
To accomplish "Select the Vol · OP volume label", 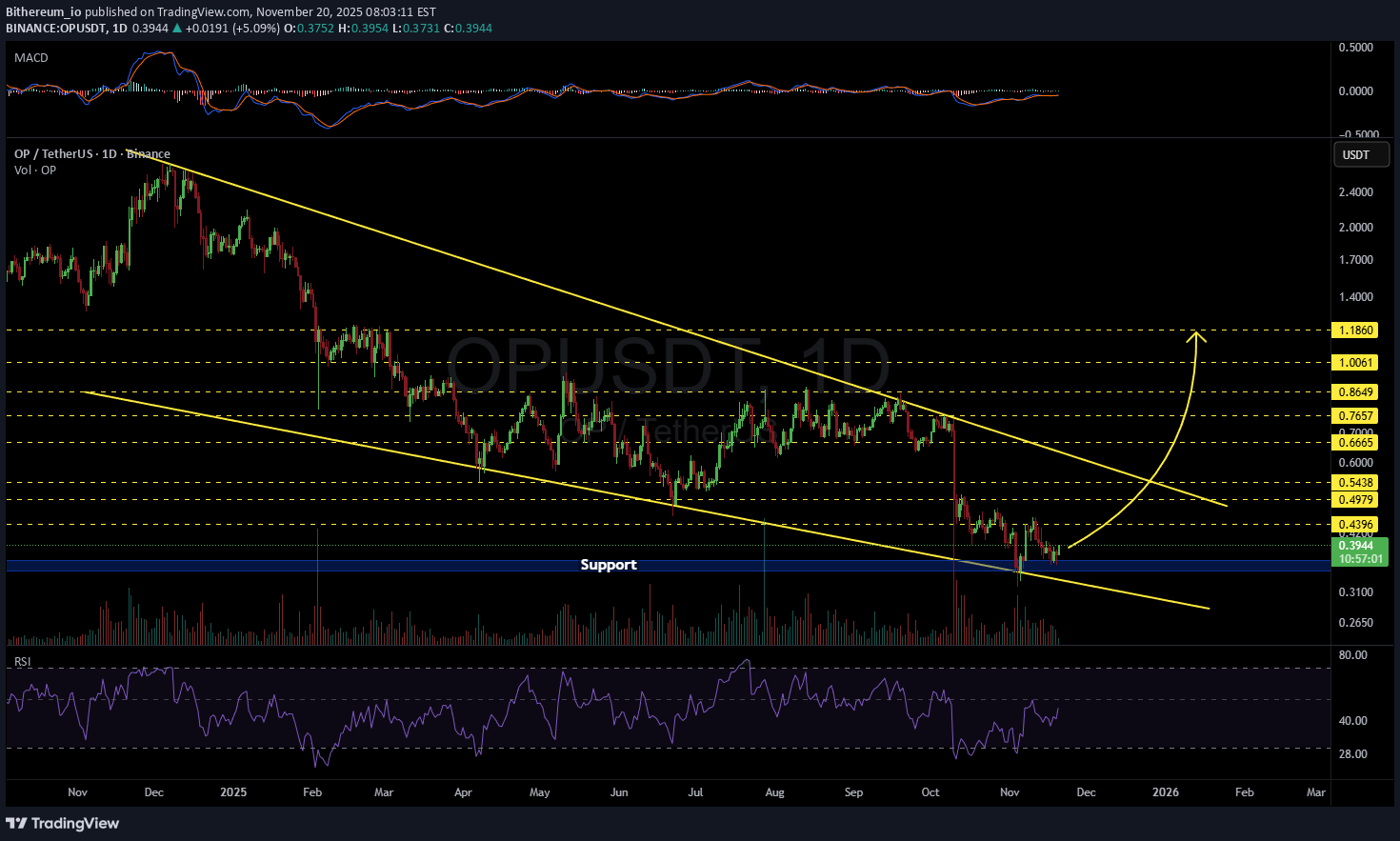I will tap(35, 170).
